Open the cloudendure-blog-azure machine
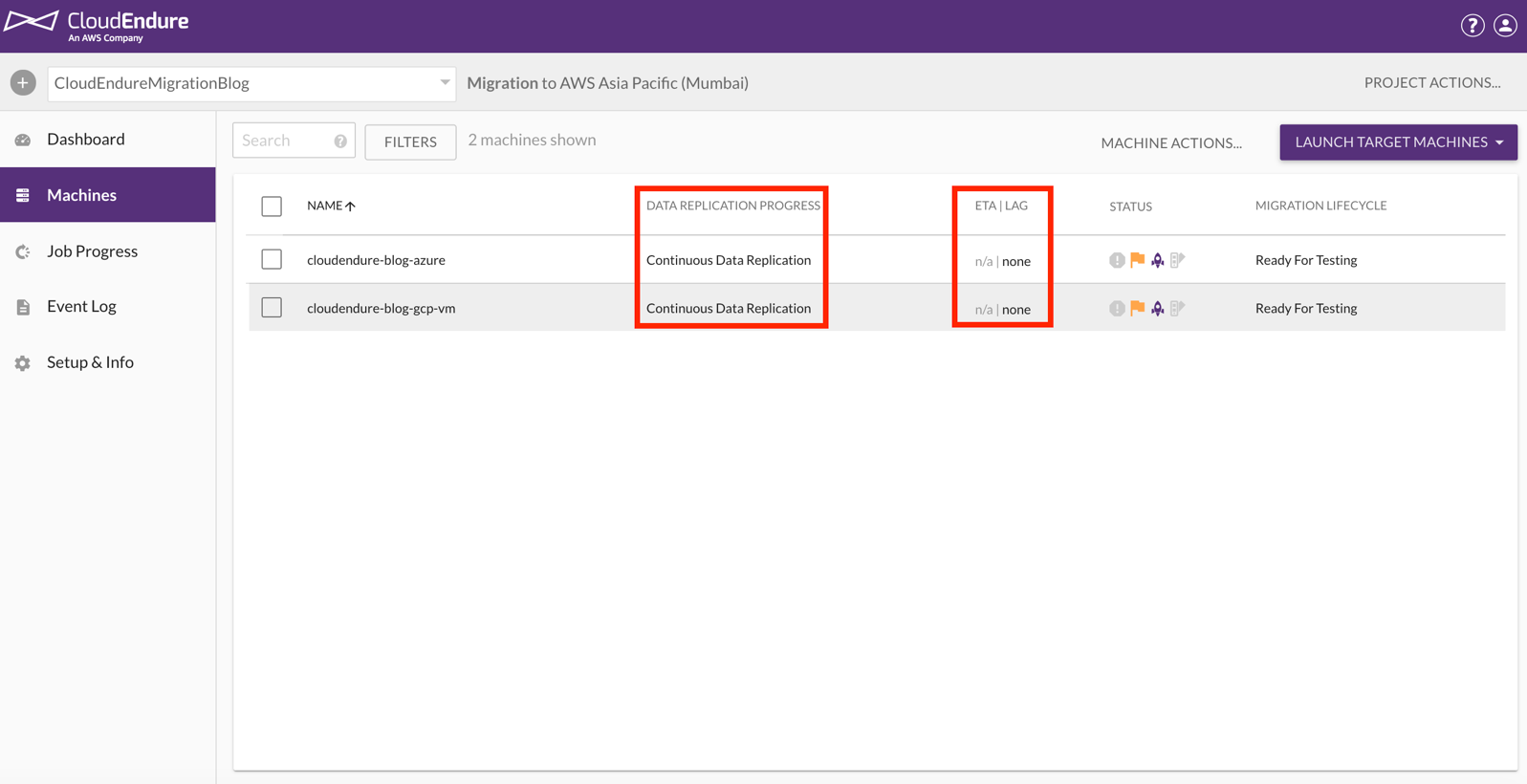The image size is (1527, 784). click(376, 260)
